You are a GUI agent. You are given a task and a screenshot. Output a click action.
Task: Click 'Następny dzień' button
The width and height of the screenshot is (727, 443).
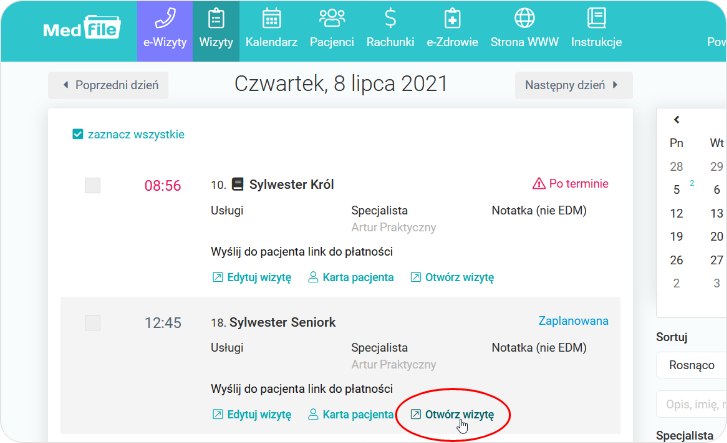[x=573, y=85]
